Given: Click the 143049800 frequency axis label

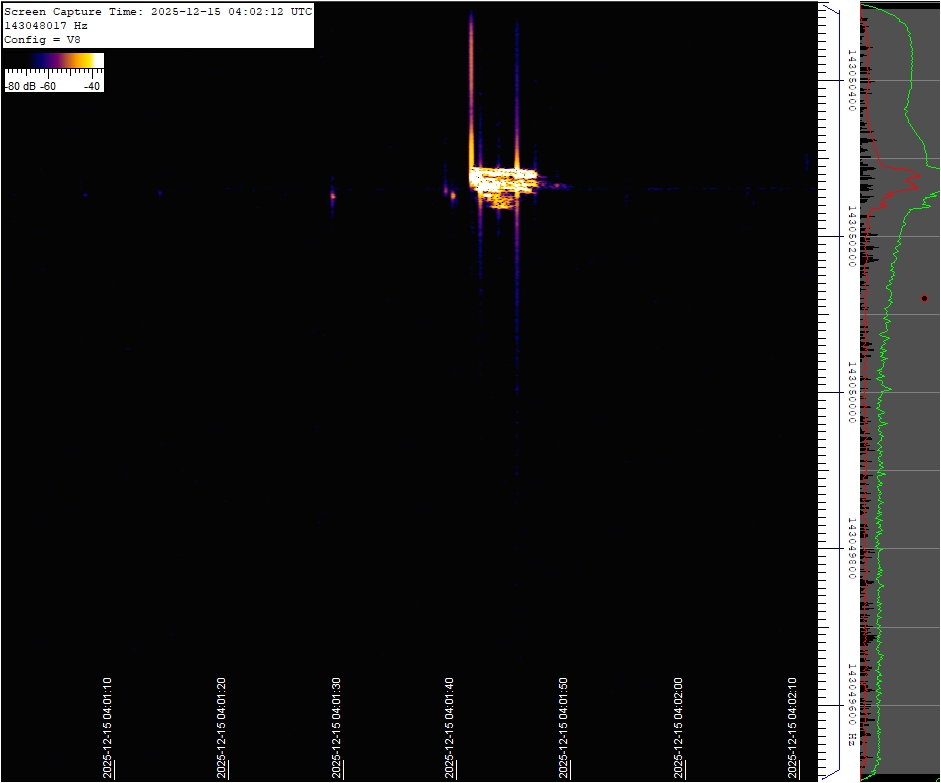Looking at the screenshot, I should [x=851, y=548].
